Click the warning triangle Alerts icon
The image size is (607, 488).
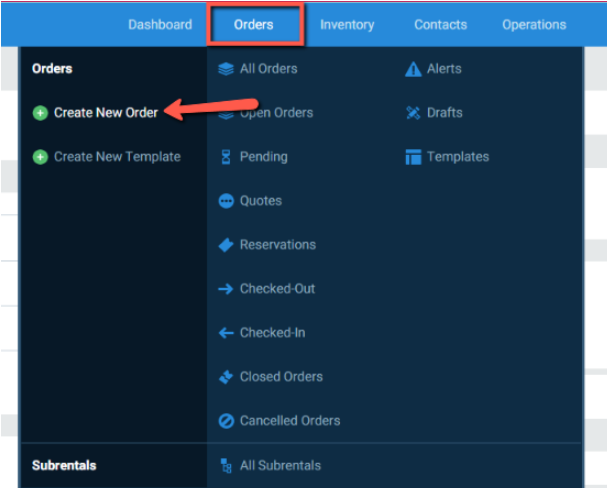(413, 69)
